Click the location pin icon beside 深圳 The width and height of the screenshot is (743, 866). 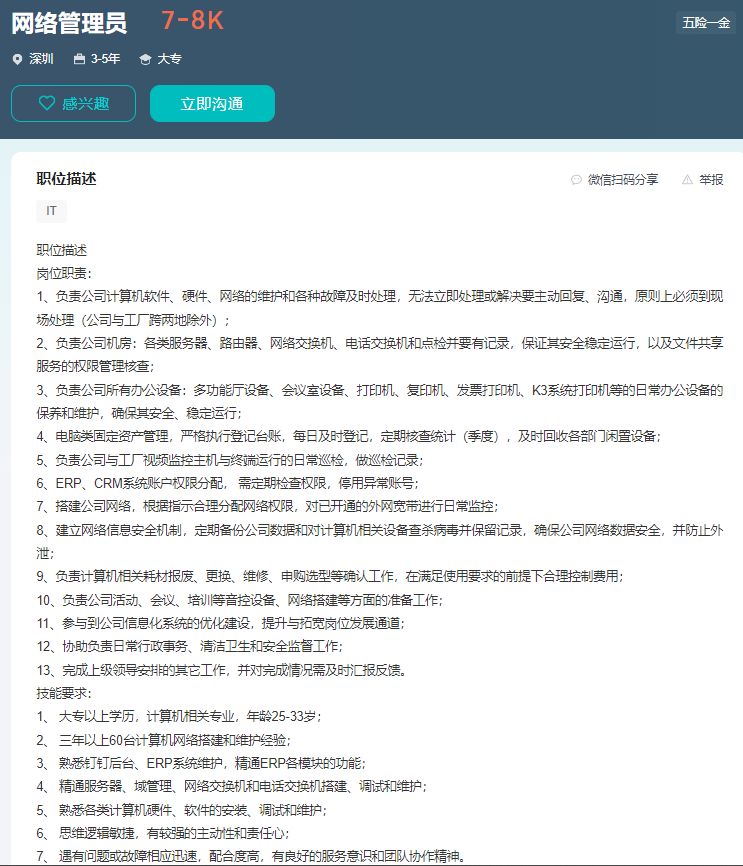pyautogui.click(x=18, y=59)
